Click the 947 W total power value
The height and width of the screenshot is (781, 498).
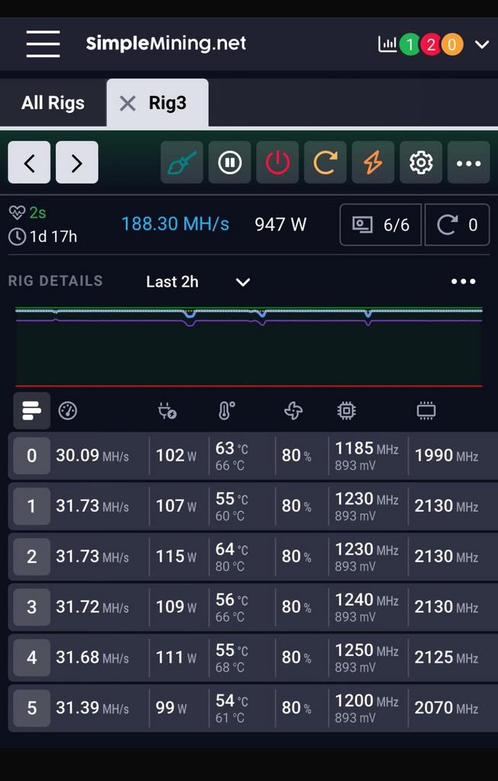tap(280, 225)
